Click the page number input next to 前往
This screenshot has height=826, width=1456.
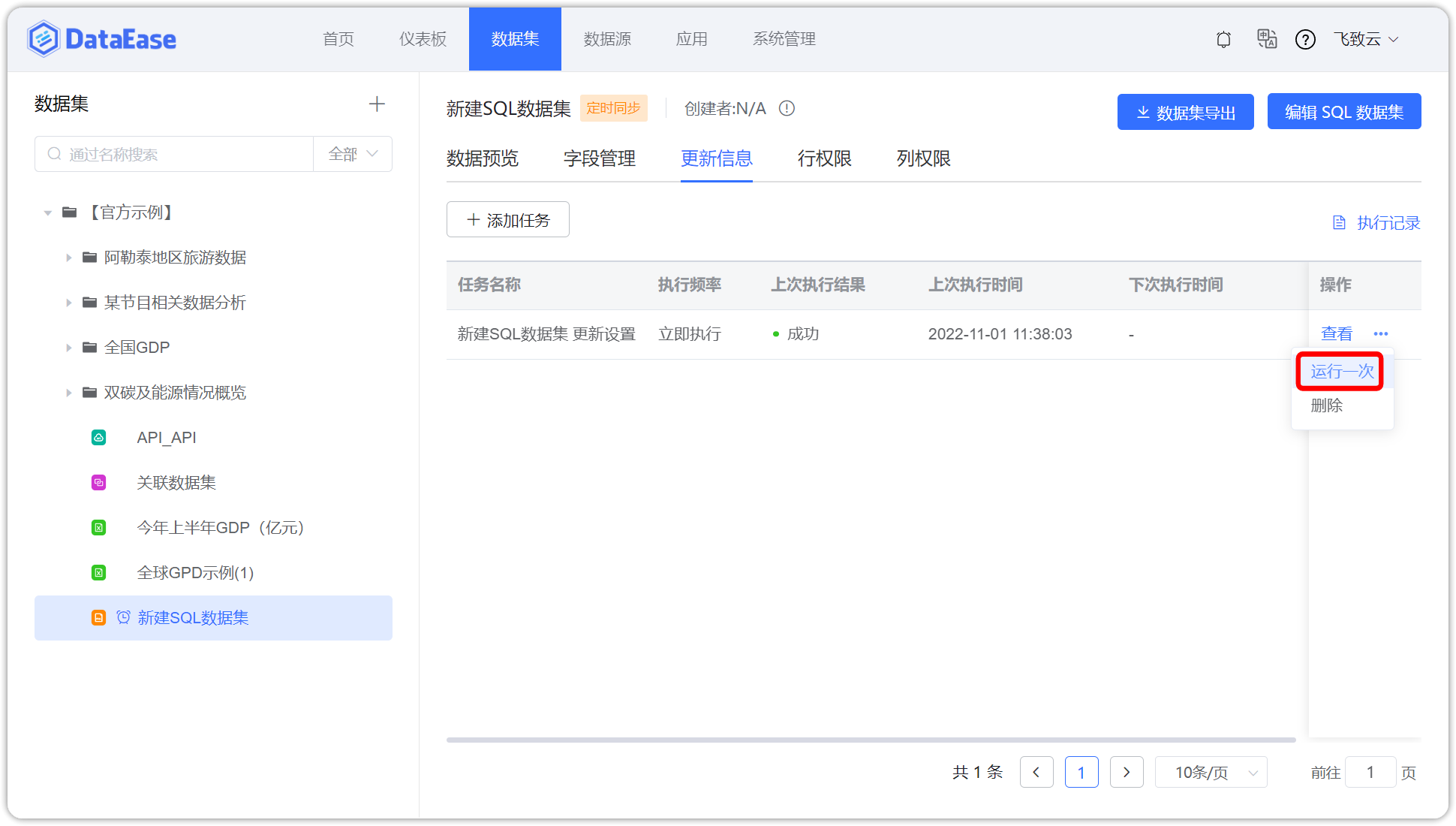tap(1370, 772)
